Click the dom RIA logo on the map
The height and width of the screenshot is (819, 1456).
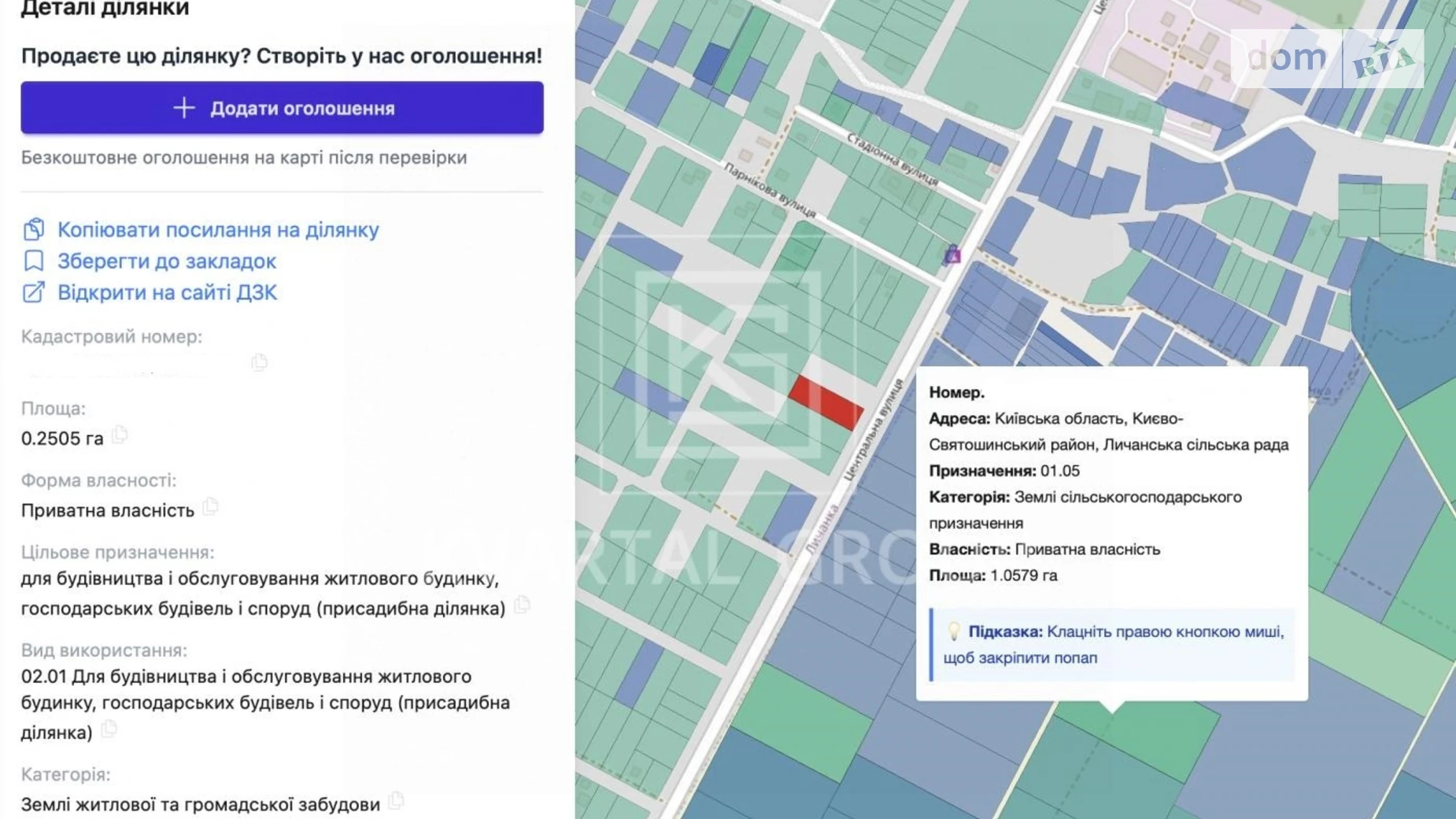tap(1327, 58)
